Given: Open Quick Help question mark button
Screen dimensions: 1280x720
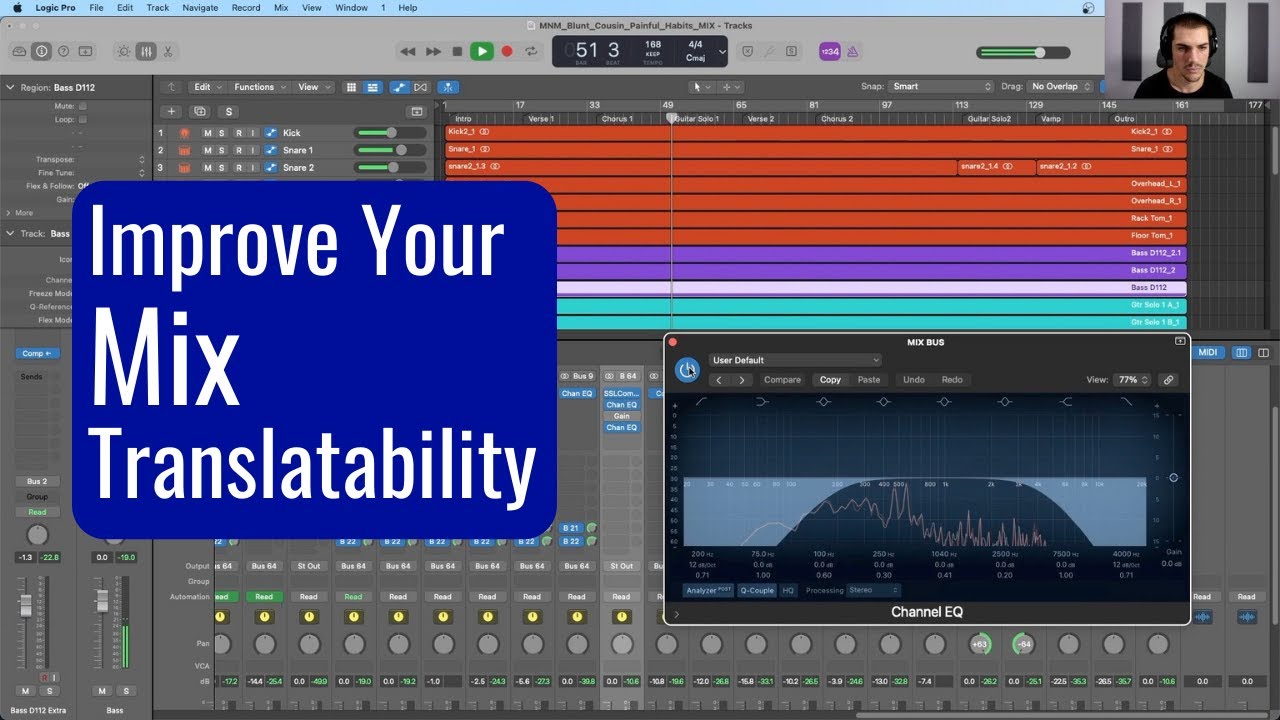Looking at the screenshot, I should pyautogui.click(x=63, y=51).
